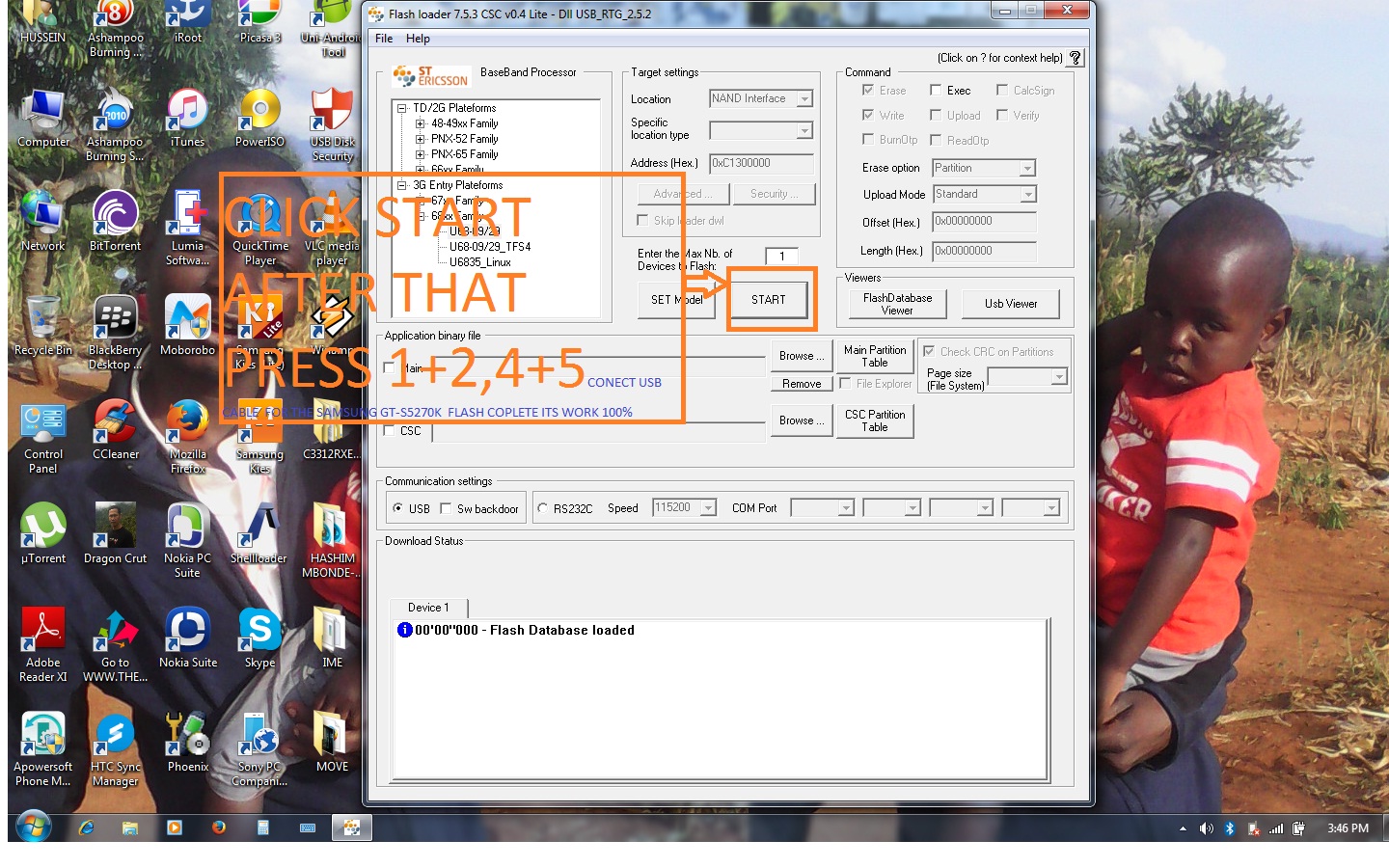Select the RS232C radio button

pos(543,508)
